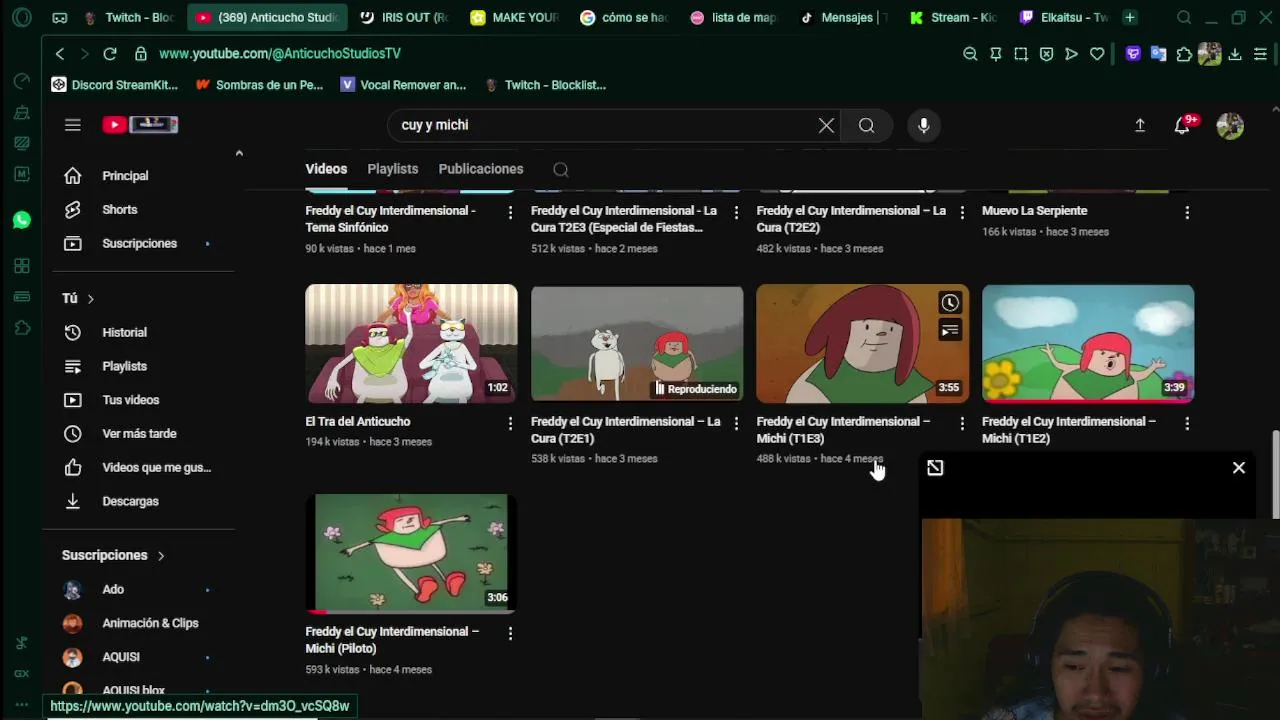Open the Google Translate extension icon

[1158, 54]
